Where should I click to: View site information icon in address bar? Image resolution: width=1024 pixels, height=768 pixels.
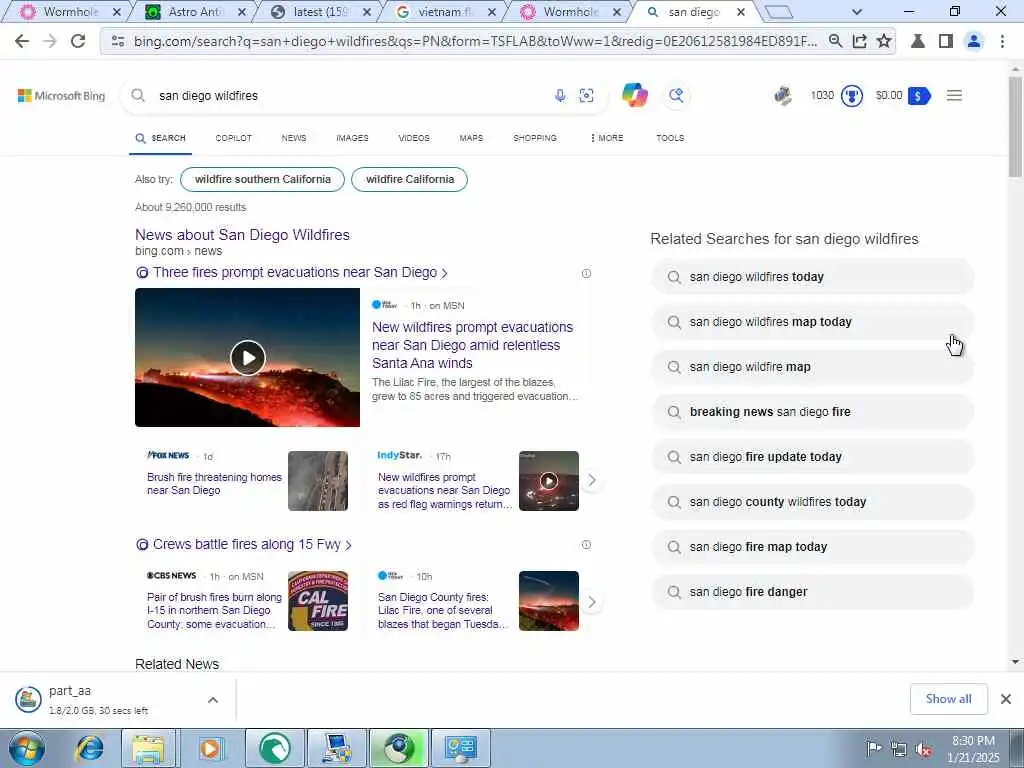(118, 41)
